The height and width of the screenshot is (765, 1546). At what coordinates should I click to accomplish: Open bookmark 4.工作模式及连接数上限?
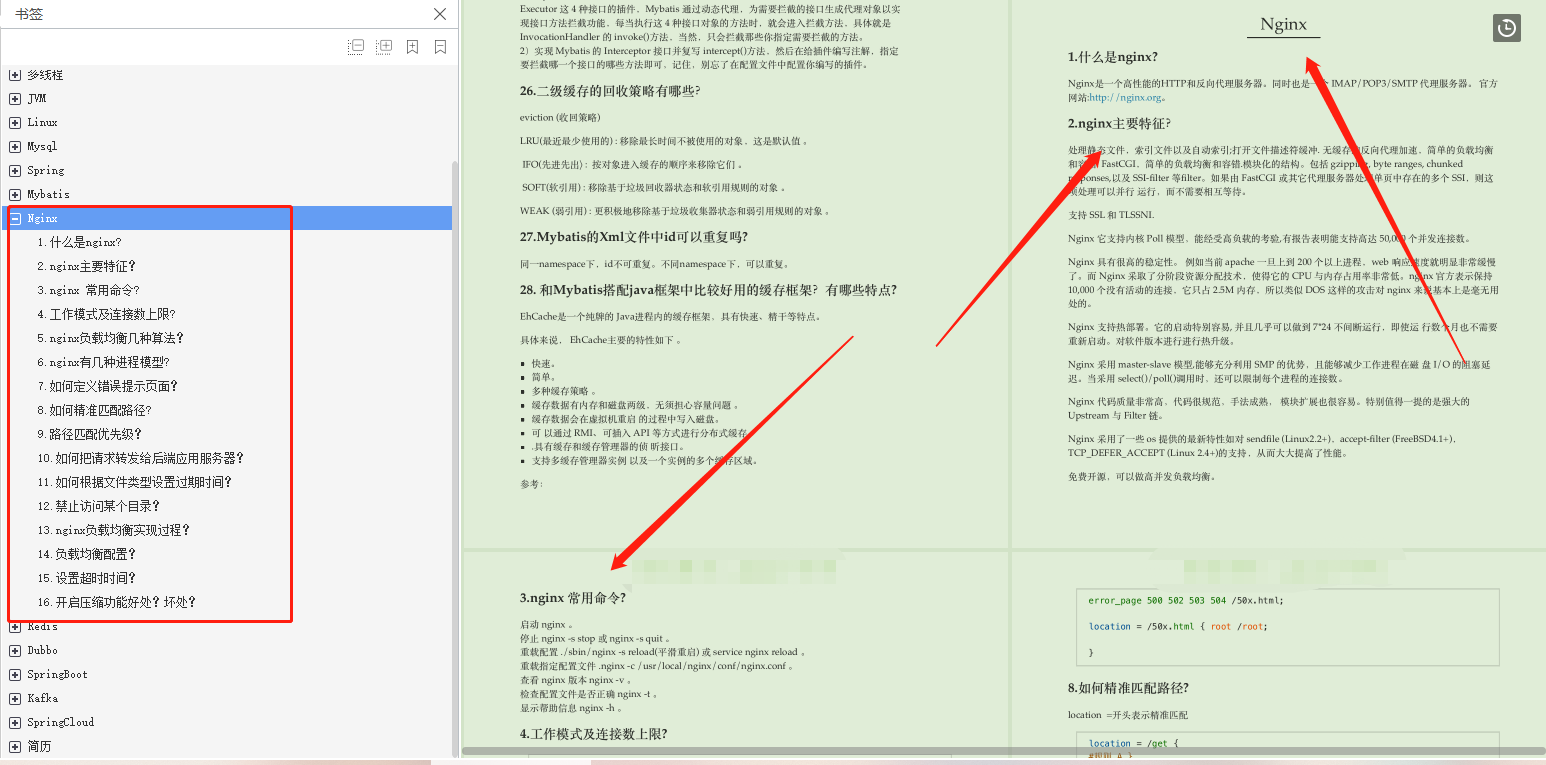coord(106,314)
